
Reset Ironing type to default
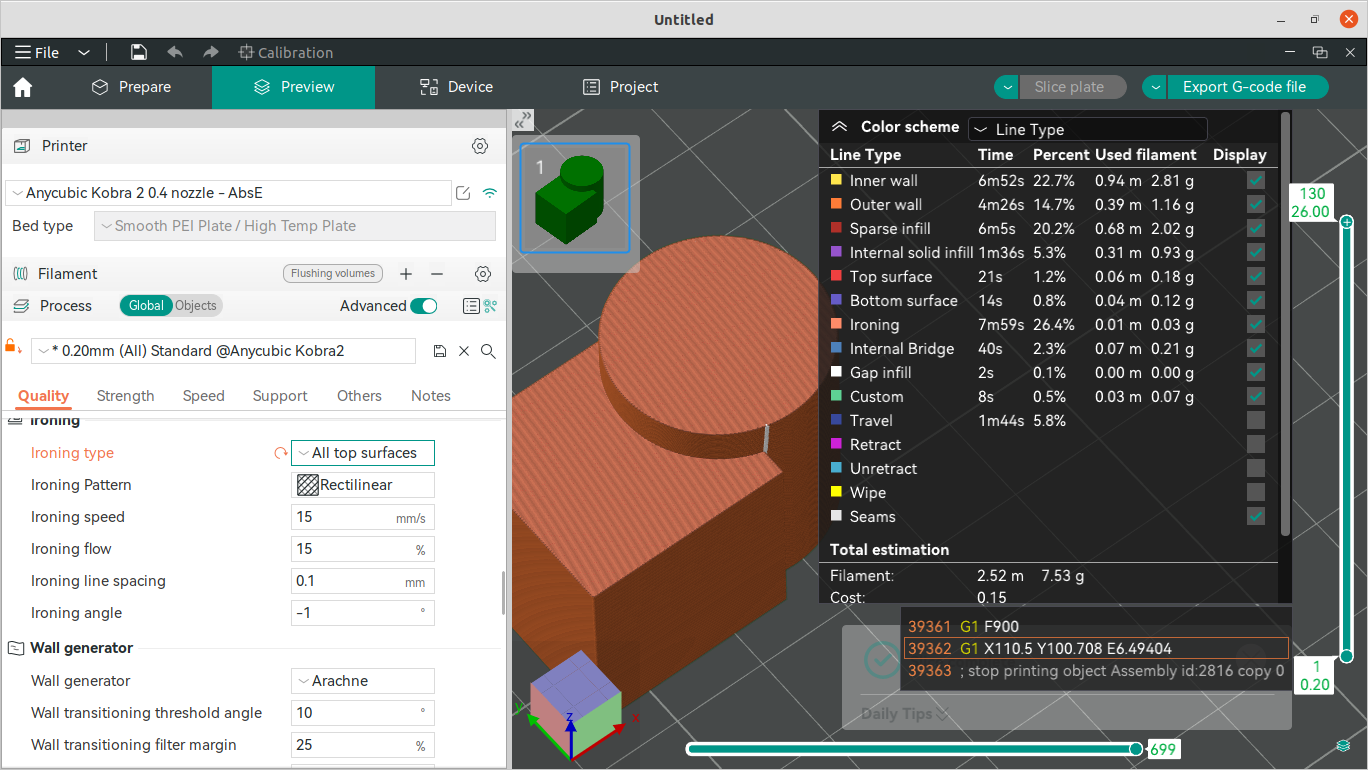(280, 453)
